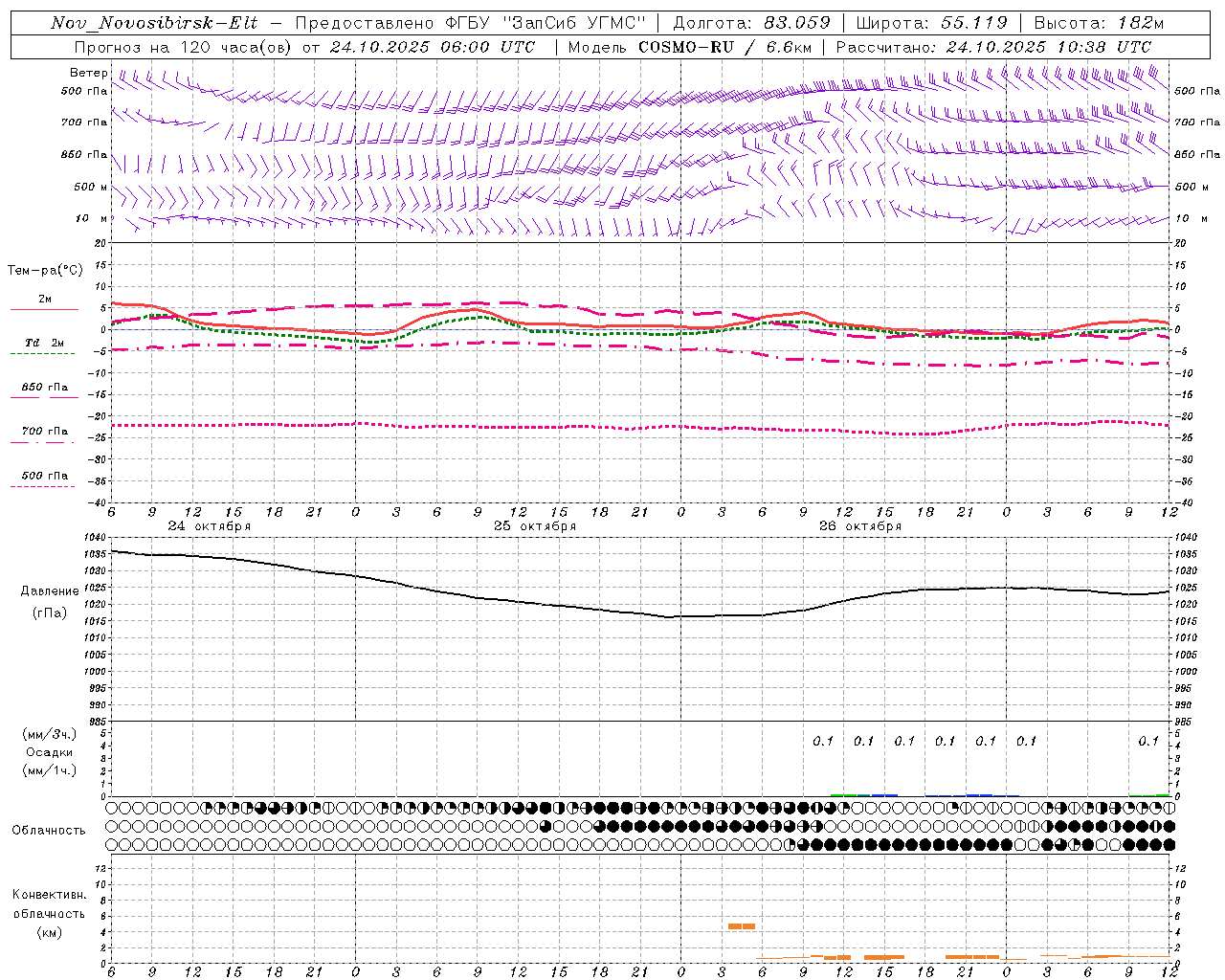Click the '500 м' wind level label on left

pyautogui.click(x=91, y=187)
